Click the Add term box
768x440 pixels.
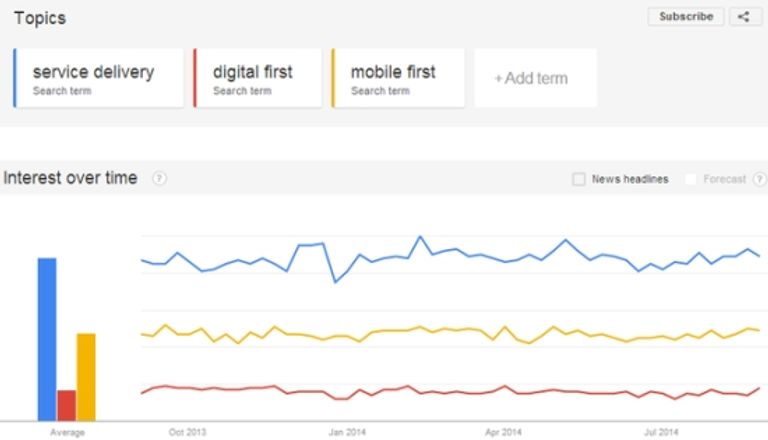pyautogui.click(x=535, y=78)
